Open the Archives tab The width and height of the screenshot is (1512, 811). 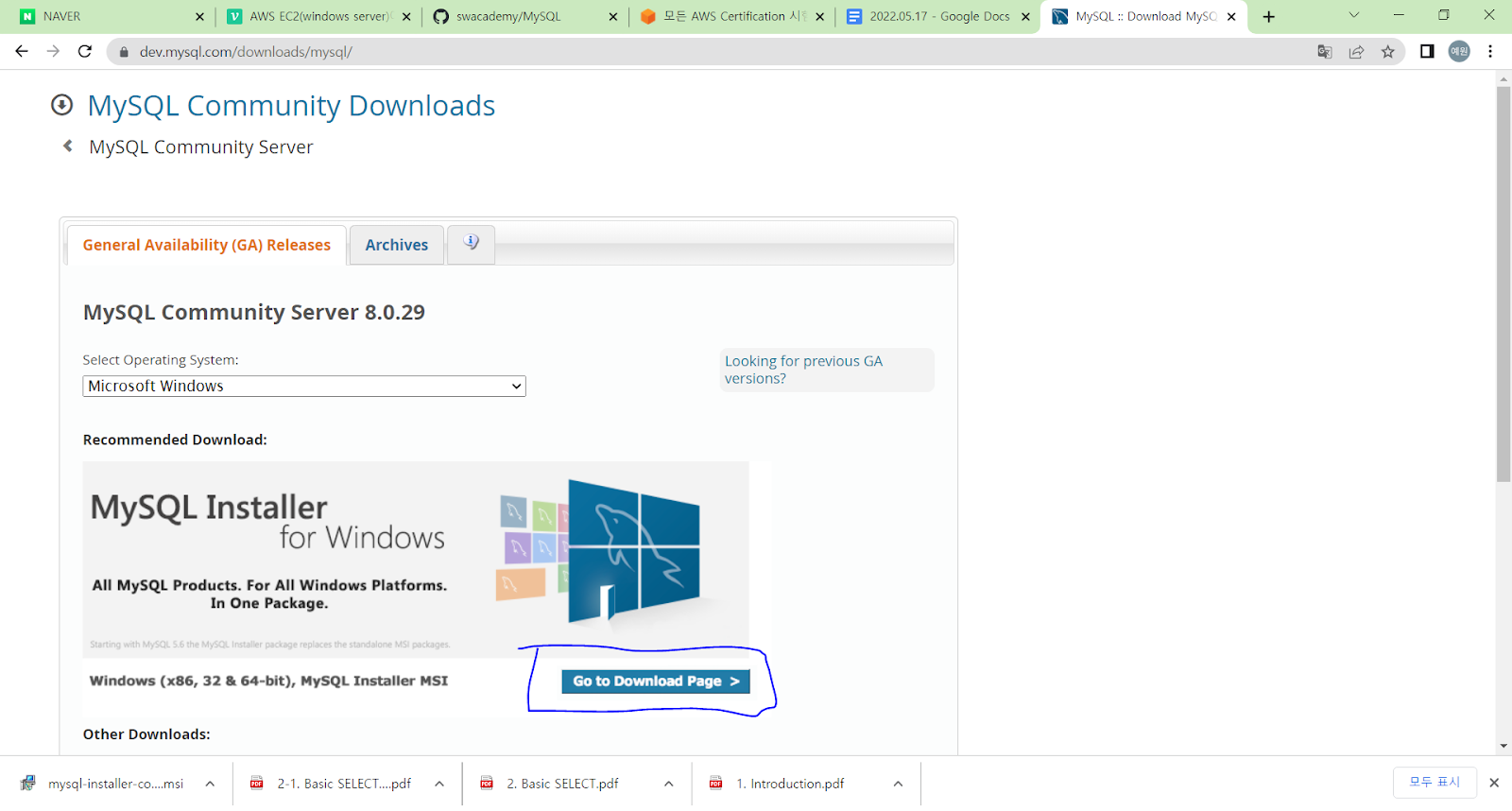(397, 245)
